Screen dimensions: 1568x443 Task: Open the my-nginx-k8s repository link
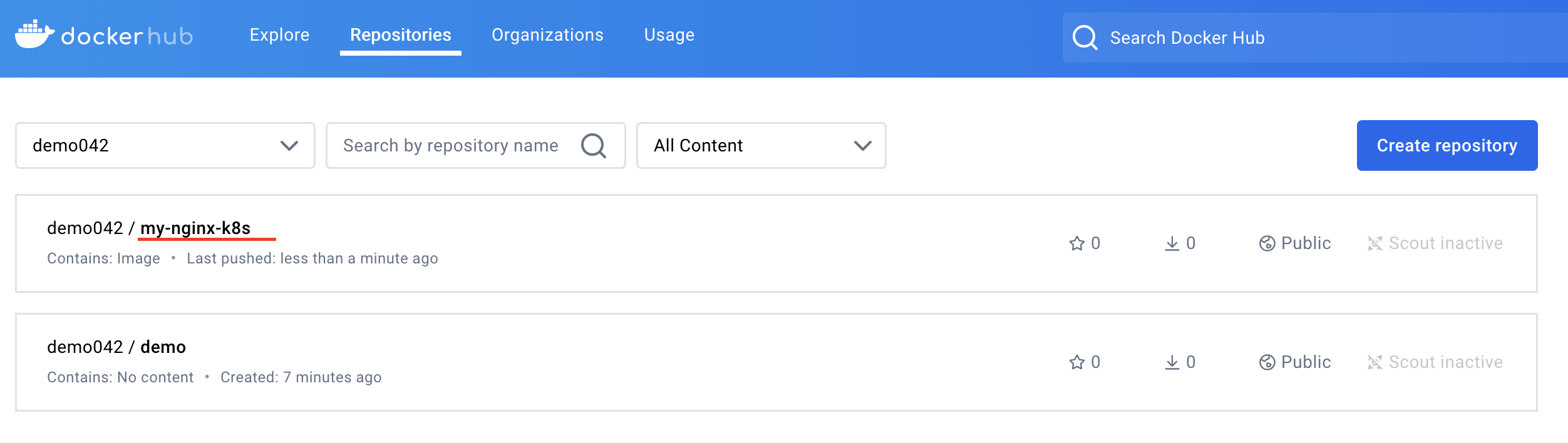pos(195,228)
